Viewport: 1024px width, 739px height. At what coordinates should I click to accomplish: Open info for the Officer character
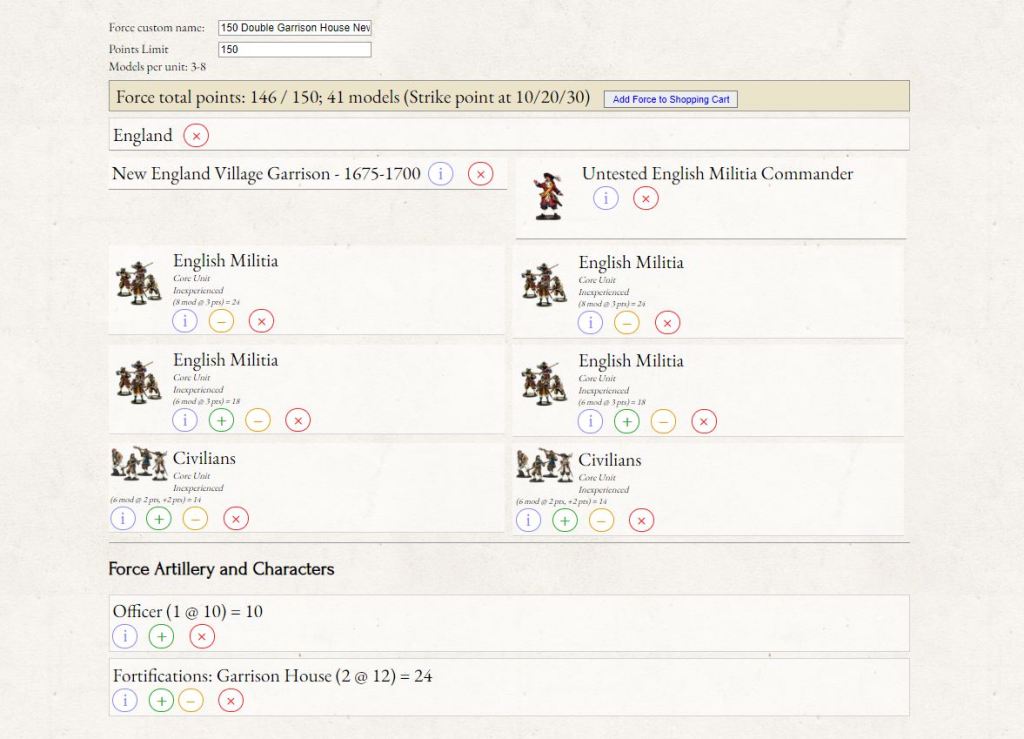click(124, 637)
